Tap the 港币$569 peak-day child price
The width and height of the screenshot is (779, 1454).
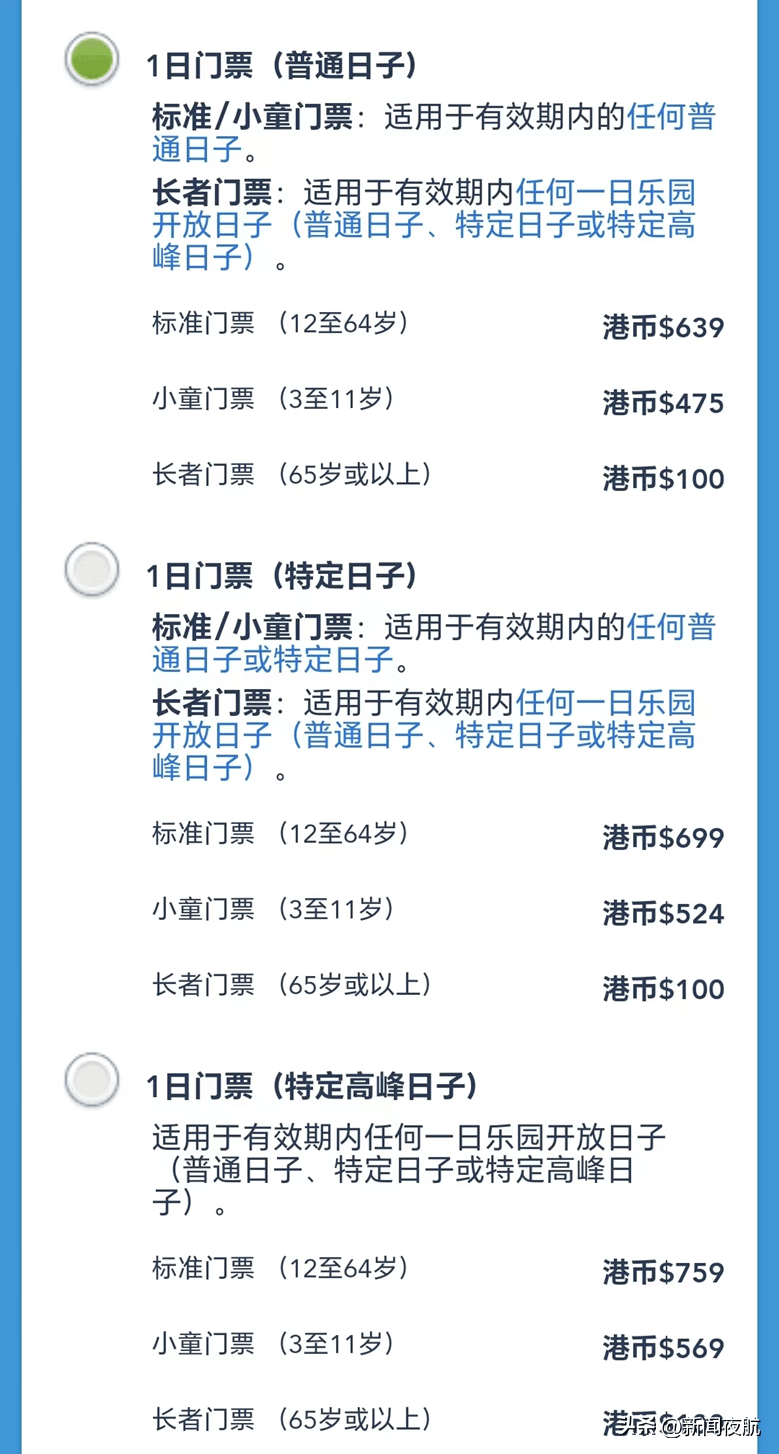663,1348
